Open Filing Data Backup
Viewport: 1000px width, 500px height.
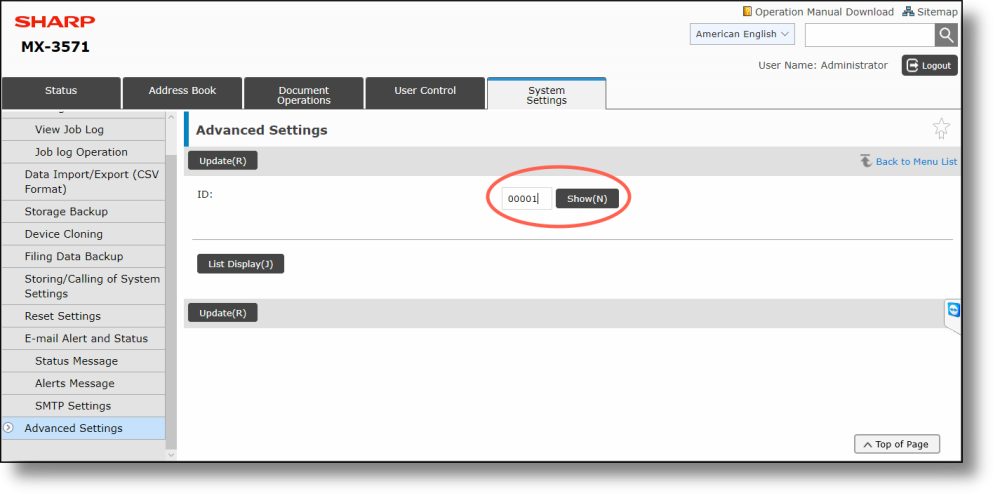coord(83,256)
